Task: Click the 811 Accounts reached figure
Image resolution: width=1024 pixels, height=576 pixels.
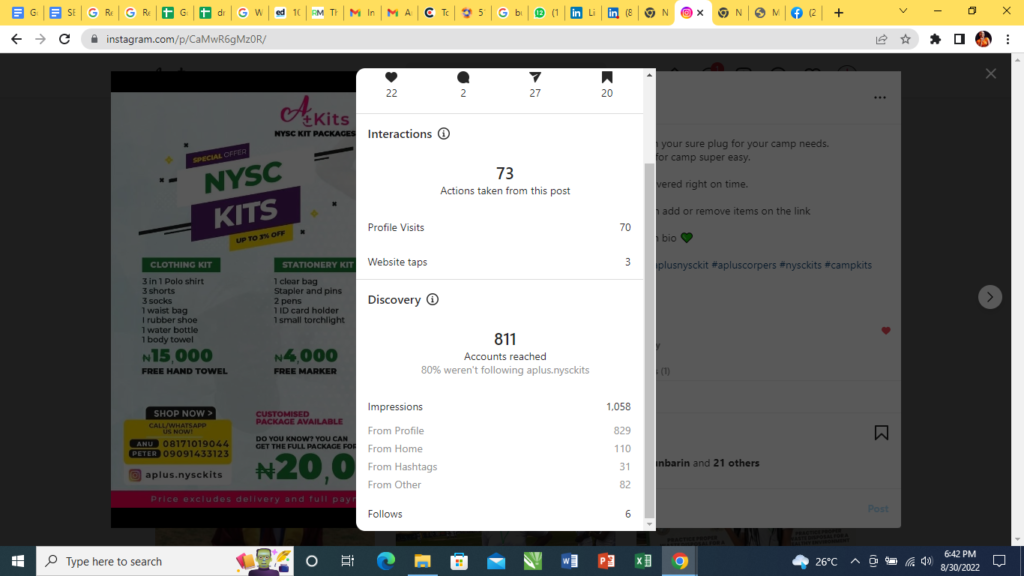Action: [x=505, y=340]
